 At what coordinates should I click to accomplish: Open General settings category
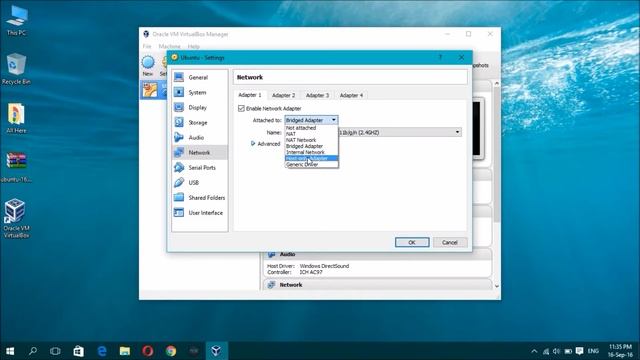pos(199,78)
